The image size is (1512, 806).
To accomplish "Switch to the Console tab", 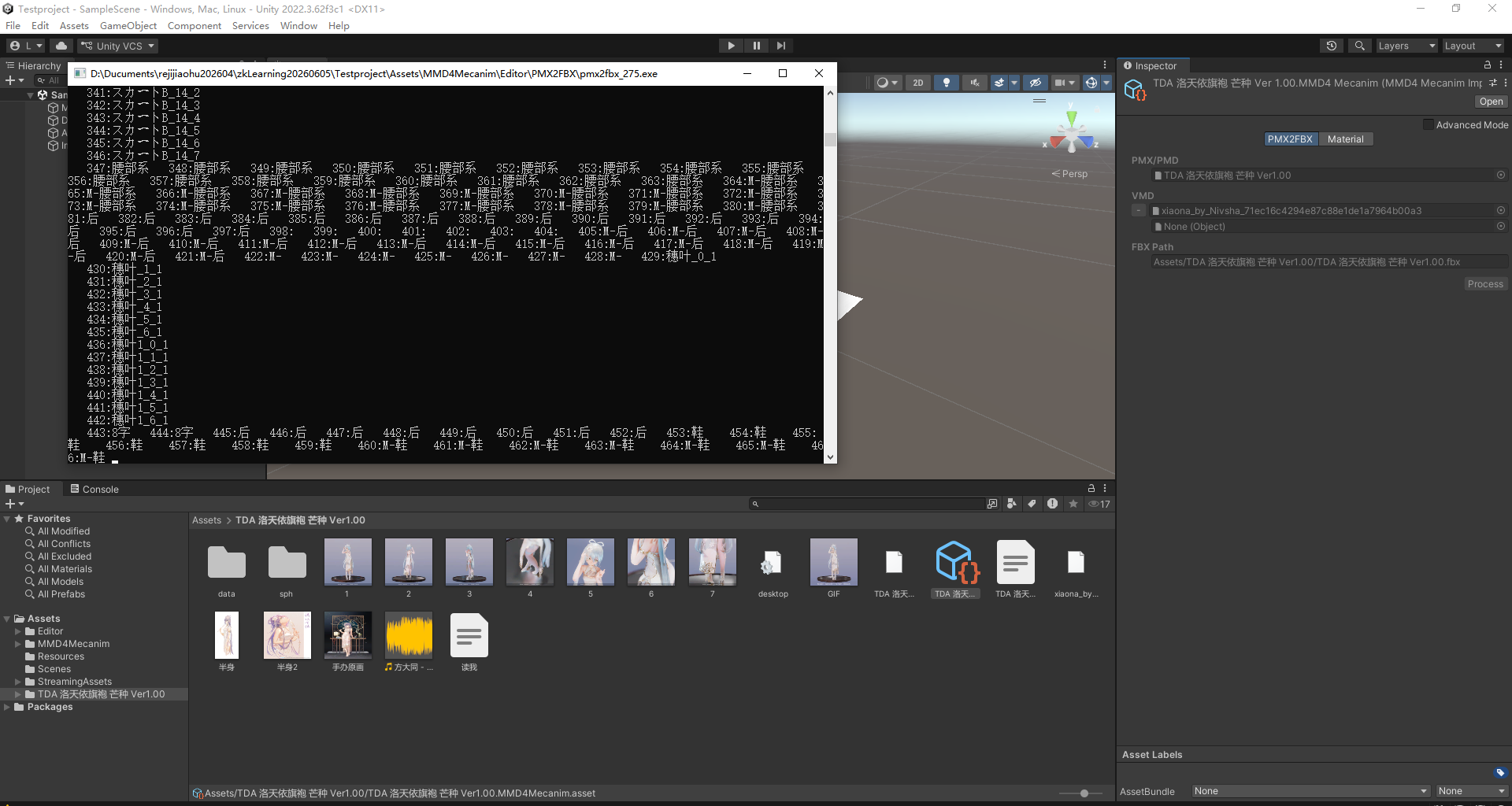I will (x=94, y=489).
